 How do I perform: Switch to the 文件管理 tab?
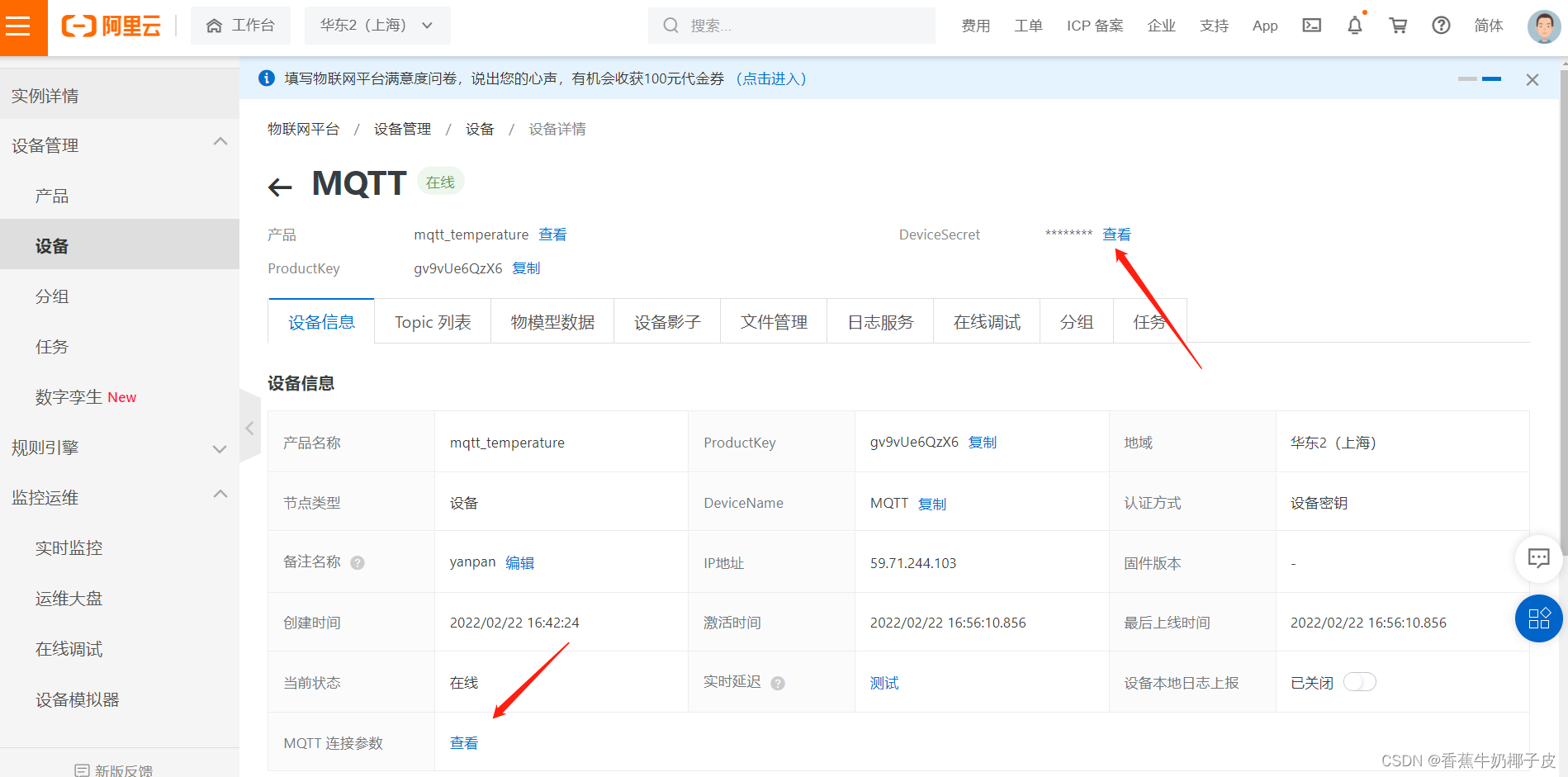pyautogui.click(x=774, y=321)
